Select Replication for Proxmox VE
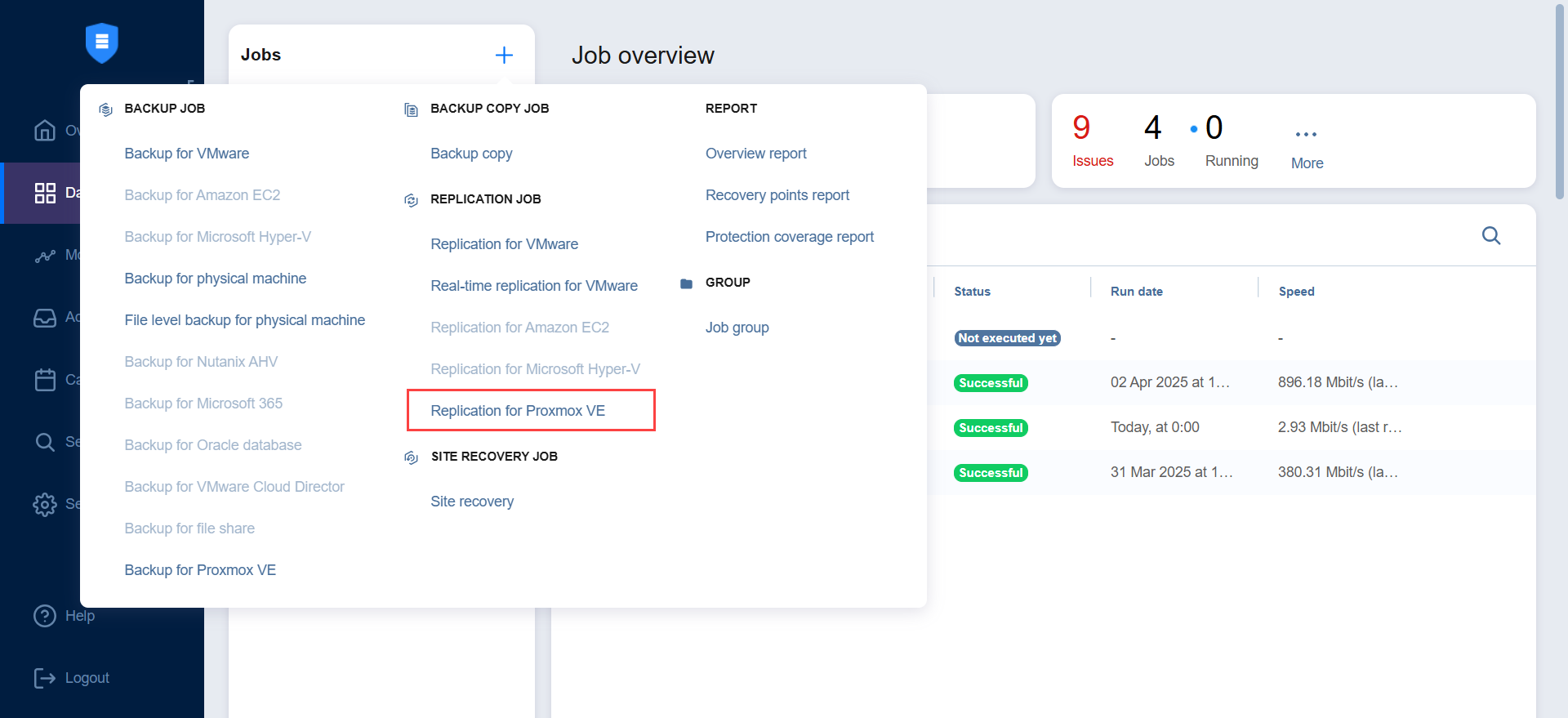Image resolution: width=1568 pixels, height=718 pixels. [x=518, y=411]
